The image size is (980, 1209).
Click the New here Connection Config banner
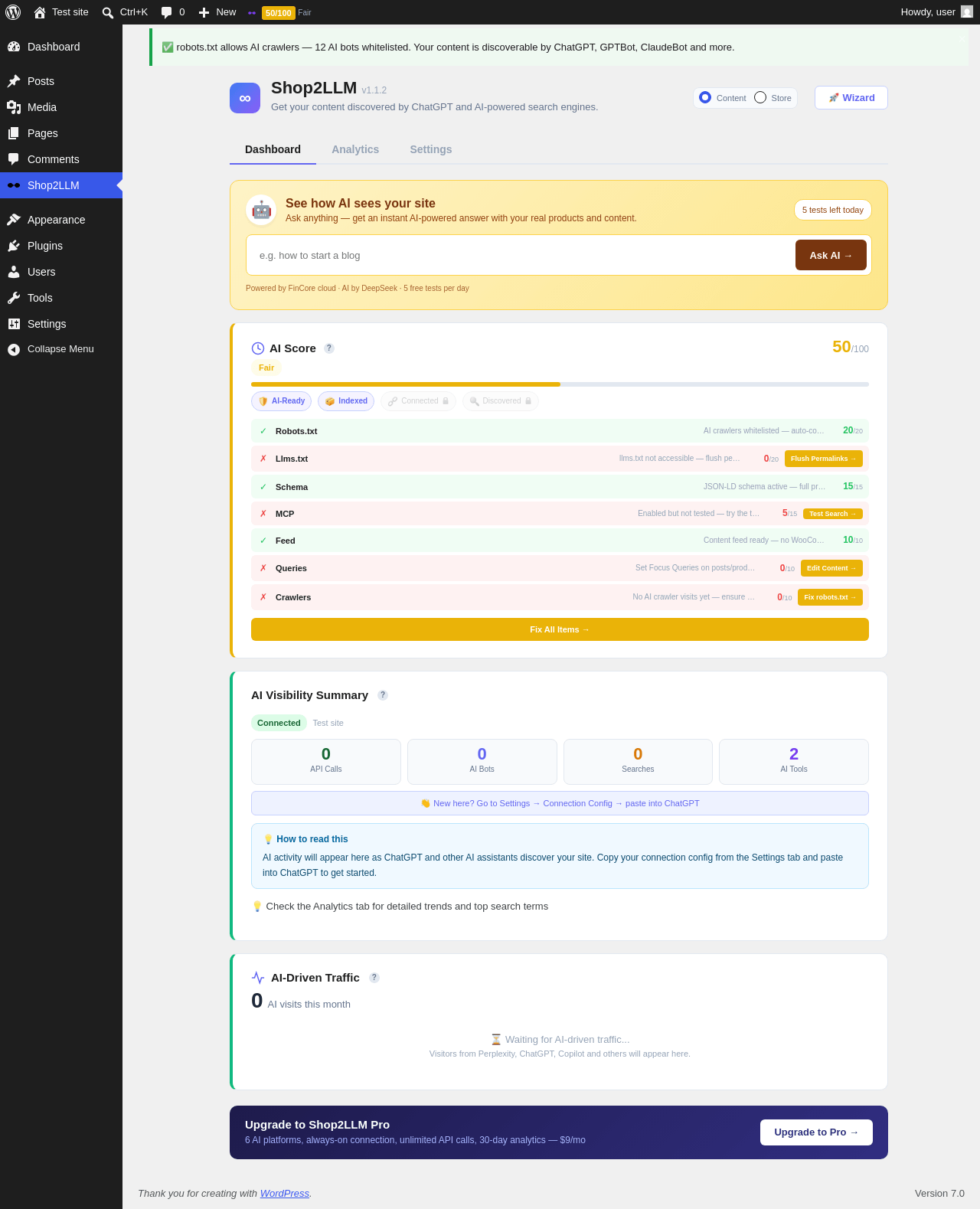coord(560,803)
